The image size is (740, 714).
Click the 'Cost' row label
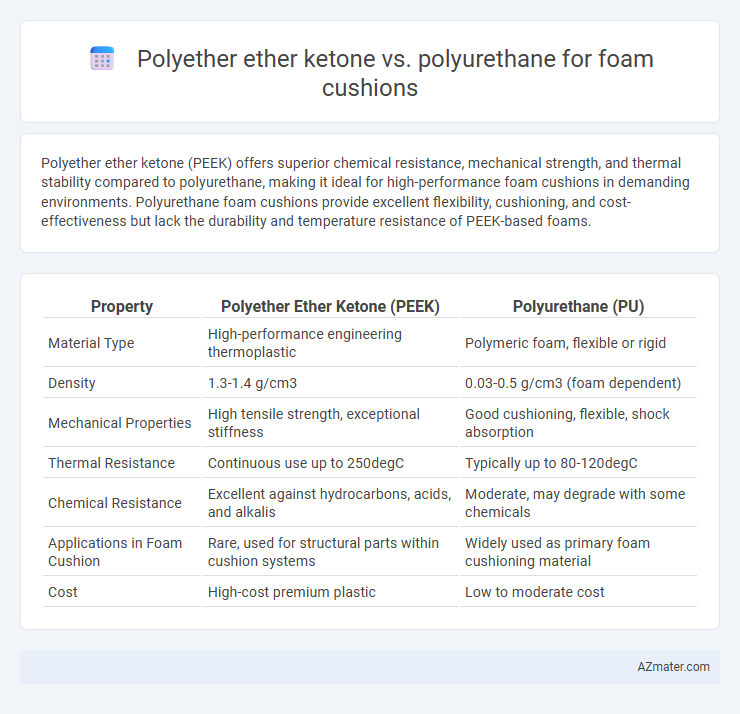tap(63, 592)
